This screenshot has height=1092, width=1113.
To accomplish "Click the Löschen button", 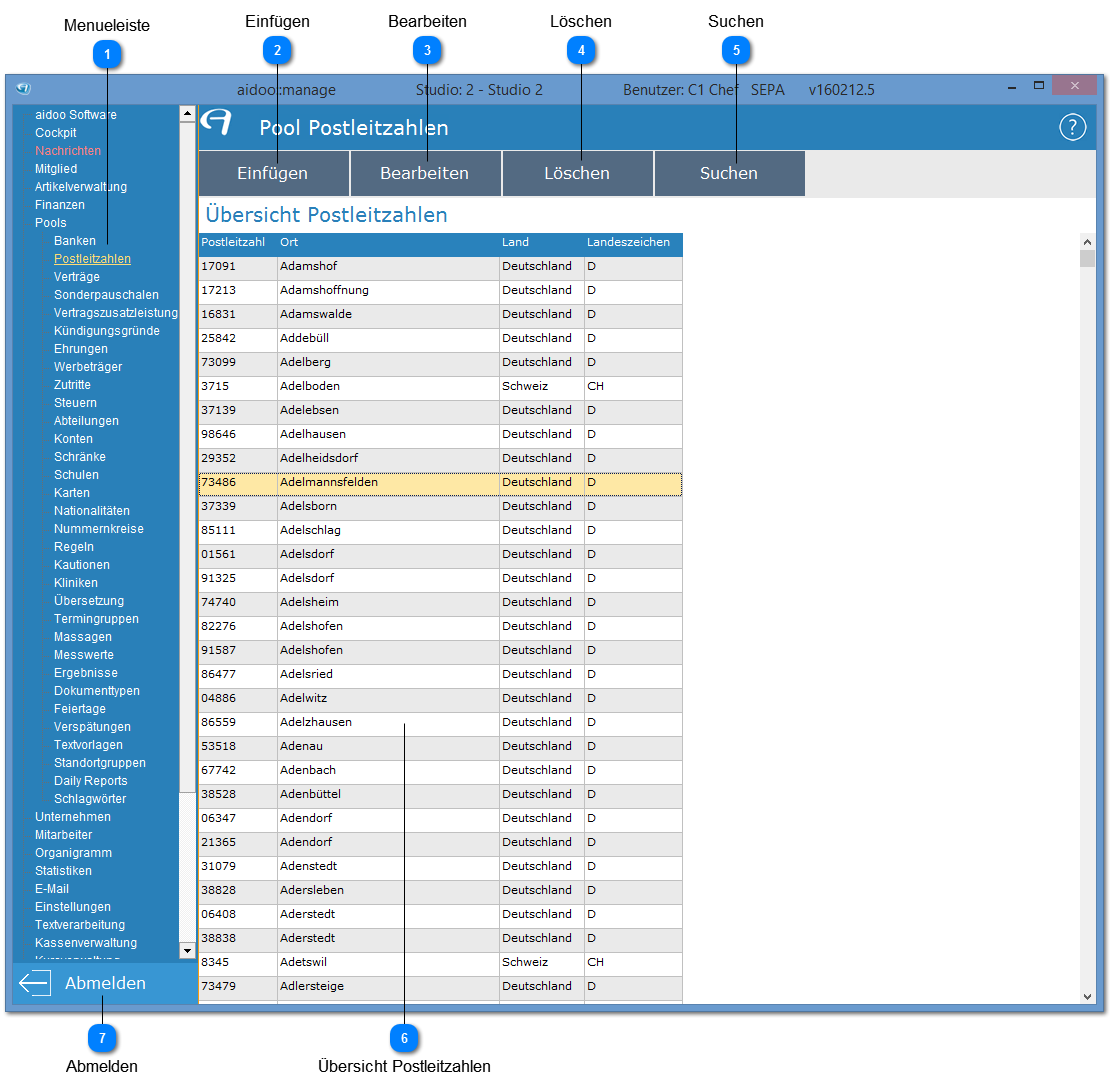I will tap(577, 173).
